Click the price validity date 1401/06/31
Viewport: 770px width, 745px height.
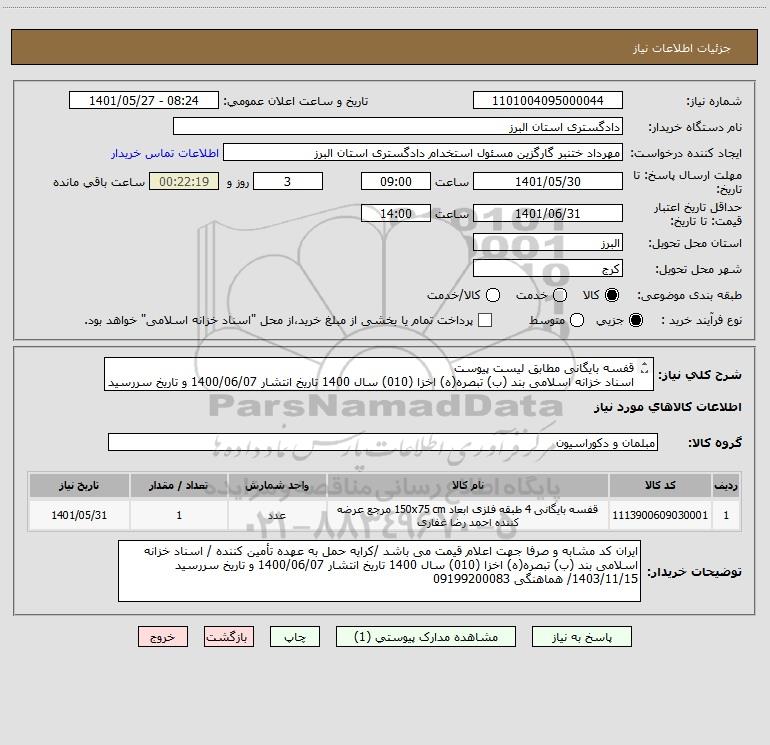548,213
